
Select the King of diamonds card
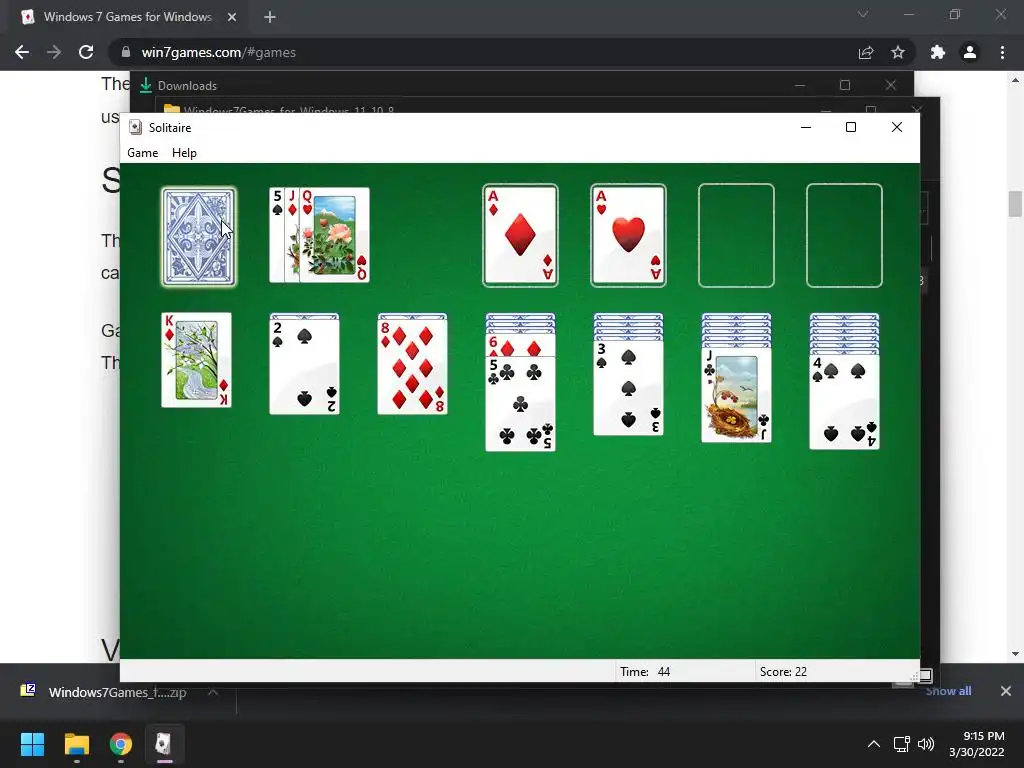pos(197,360)
